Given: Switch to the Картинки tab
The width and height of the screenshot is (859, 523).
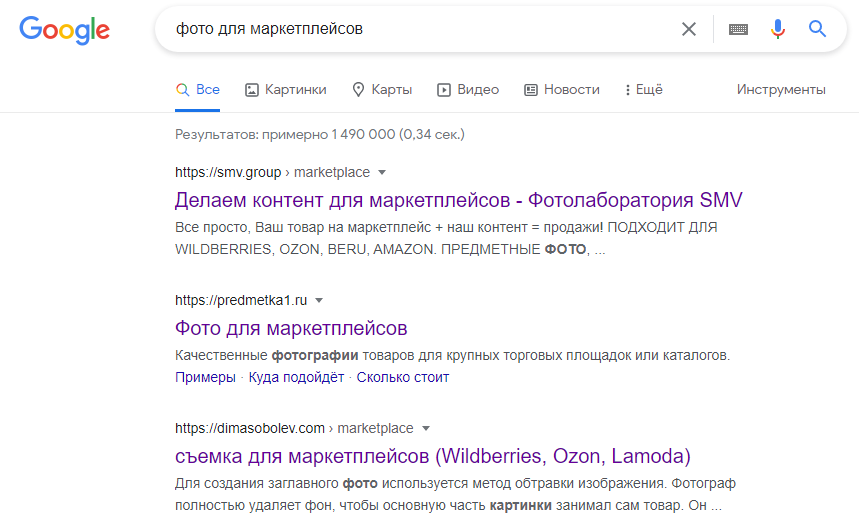Looking at the screenshot, I should tap(285, 90).
